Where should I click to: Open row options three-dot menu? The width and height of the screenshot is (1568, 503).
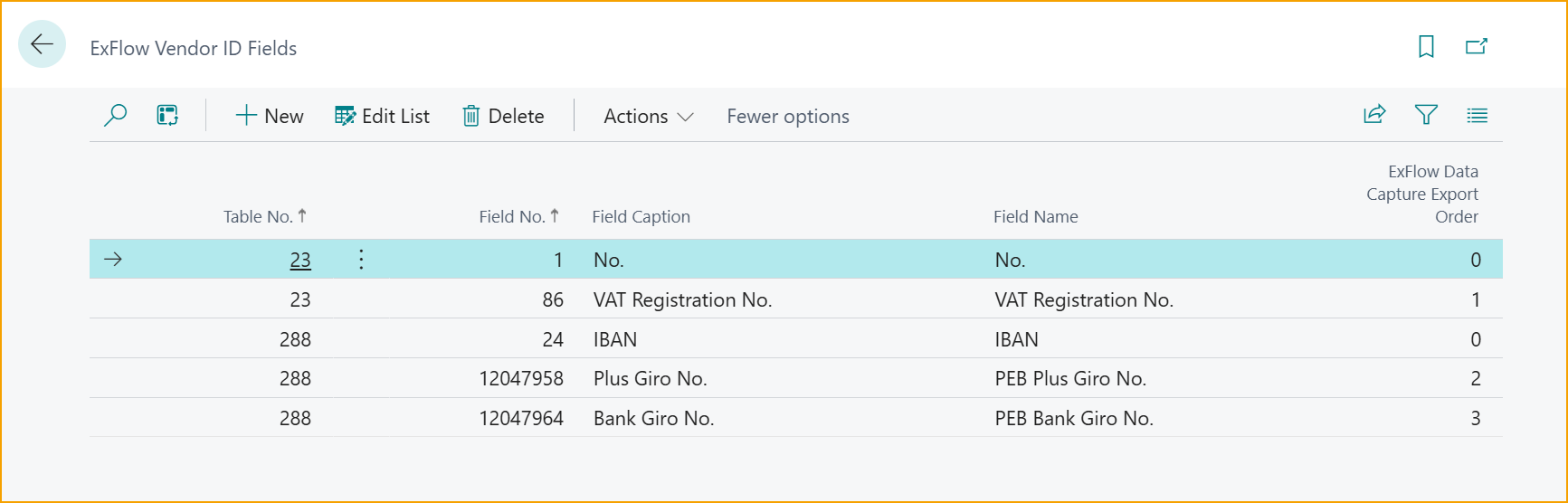(x=361, y=260)
